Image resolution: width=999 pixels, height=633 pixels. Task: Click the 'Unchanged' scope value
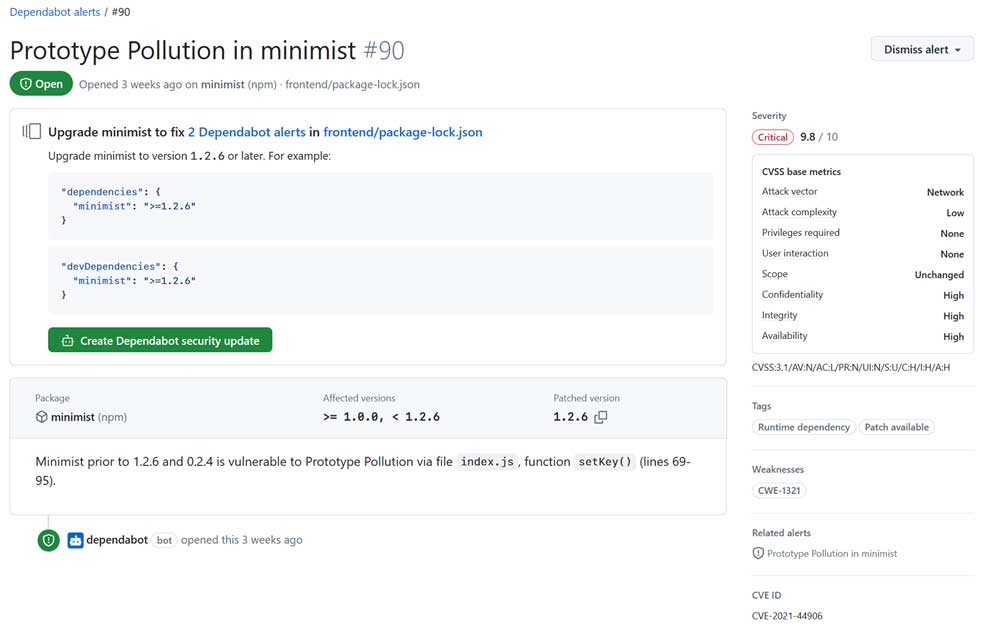point(939,275)
